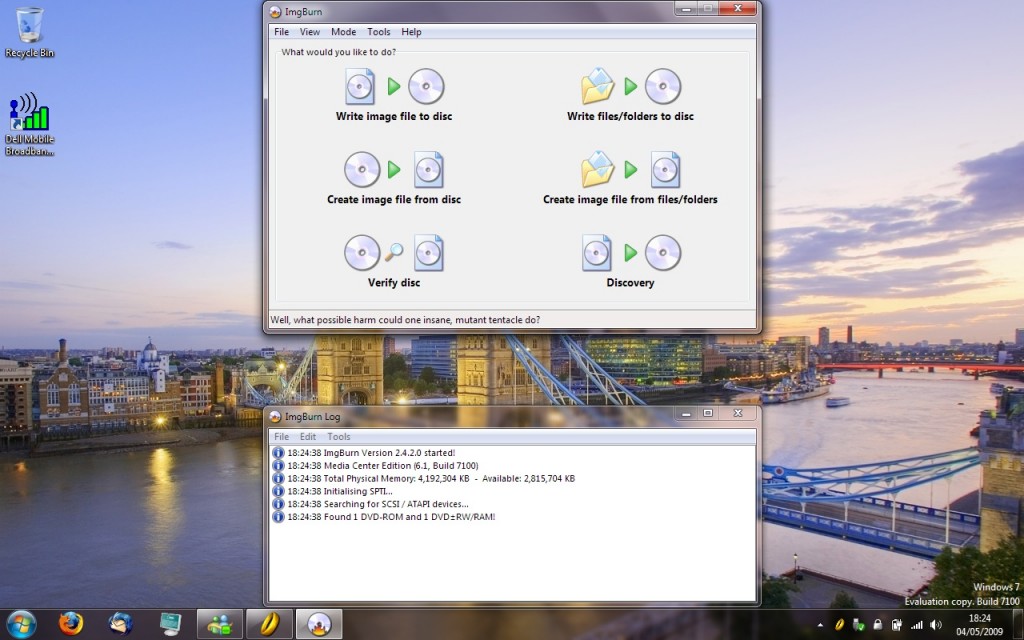This screenshot has width=1024, height=640.
Task: Minimize the ImgBurn Log window
Action: click(x=686, y=413)
